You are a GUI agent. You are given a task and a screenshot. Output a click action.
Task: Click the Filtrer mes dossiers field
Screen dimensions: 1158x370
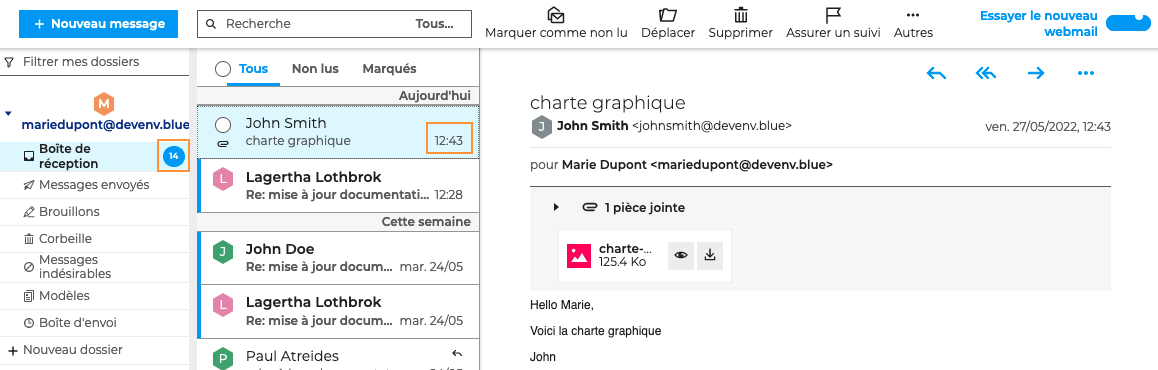(96, 62)
